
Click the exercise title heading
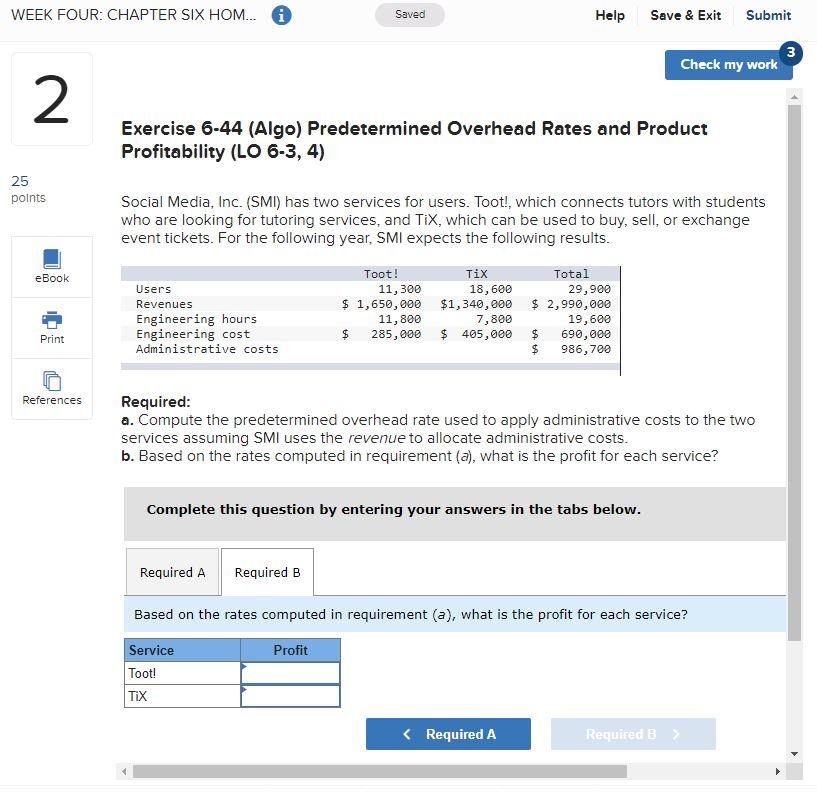point(414,140)
